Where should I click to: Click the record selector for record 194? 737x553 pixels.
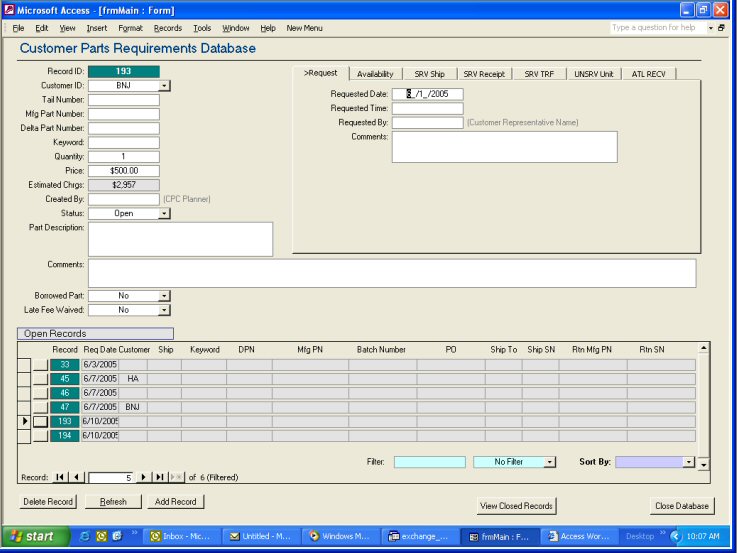point(24,436)
